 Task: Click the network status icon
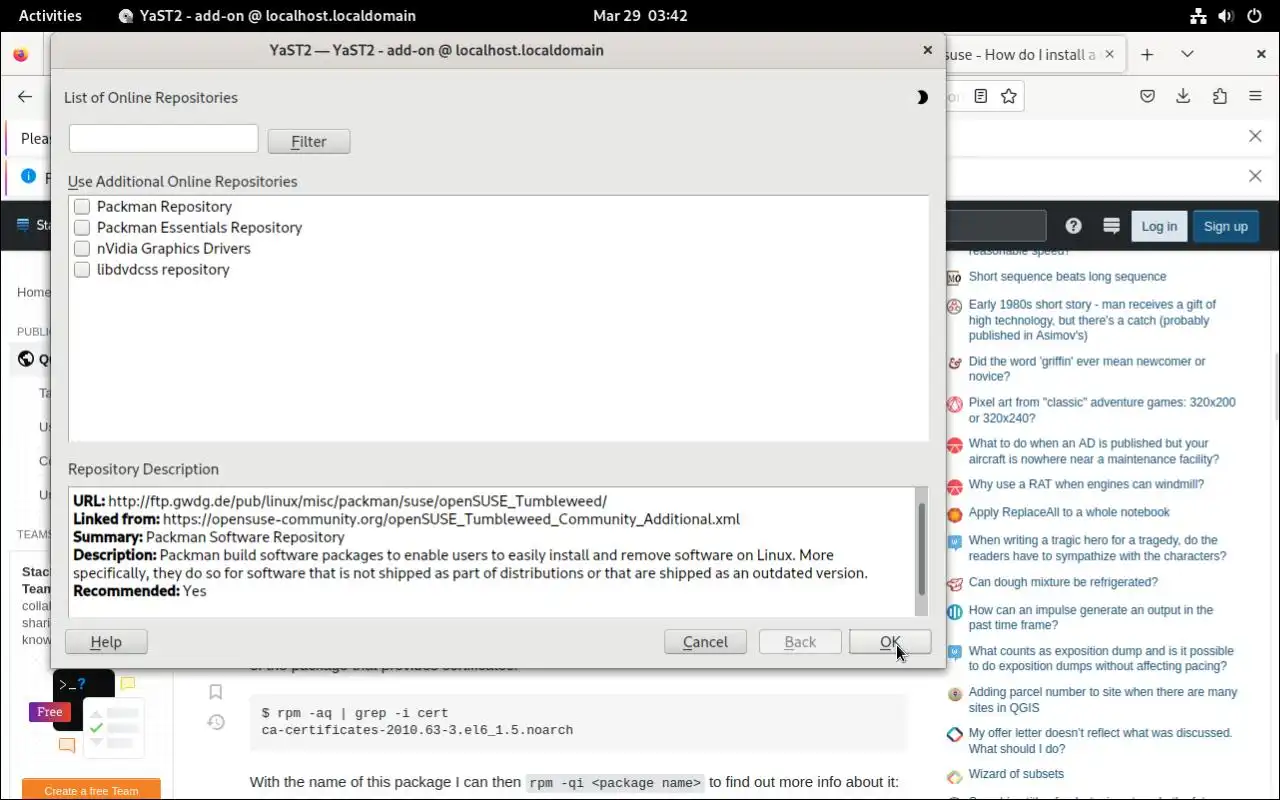1198,15
